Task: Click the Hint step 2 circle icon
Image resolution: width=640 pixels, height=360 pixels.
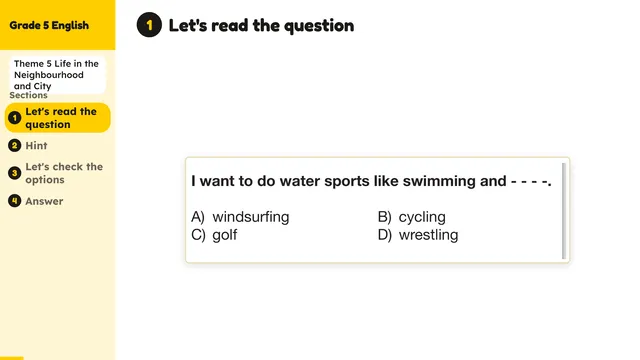Action: click(x=15, y=145)
